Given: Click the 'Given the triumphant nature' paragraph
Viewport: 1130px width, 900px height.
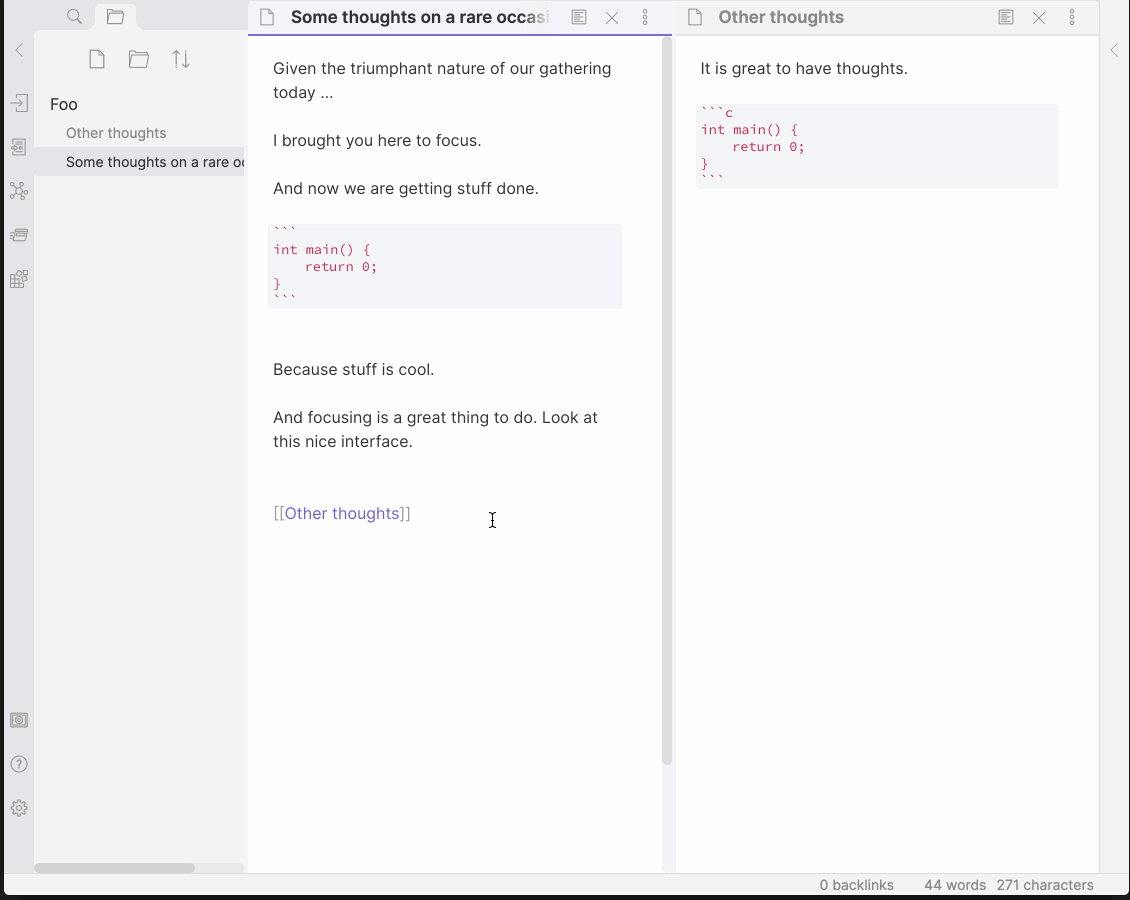Looking at the screenshot, I should pyautogui.click(x=442, y=81).
